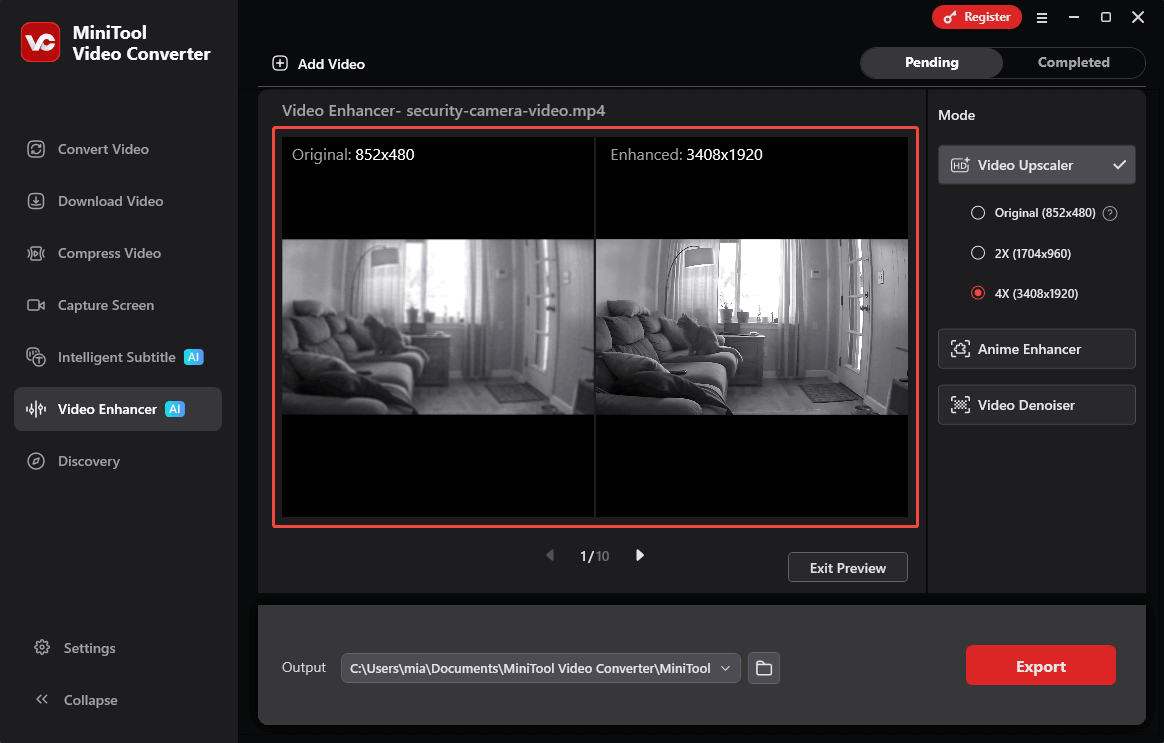Click the Collapse double-chevron icon
Screen dimensions: 1164x743
click(42, 699)
